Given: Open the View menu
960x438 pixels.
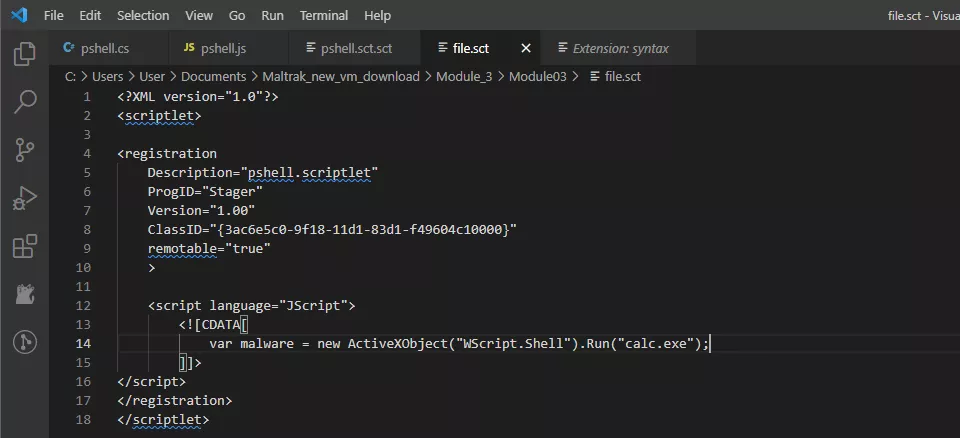Looking at the screenshot, I should pyautogui.click(x=199, y=16).
